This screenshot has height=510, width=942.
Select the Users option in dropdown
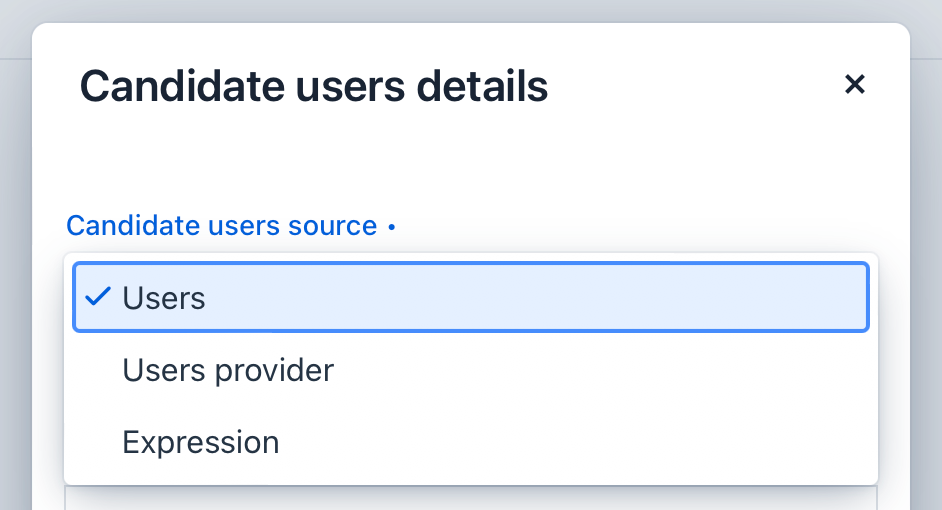coord(470,298)
